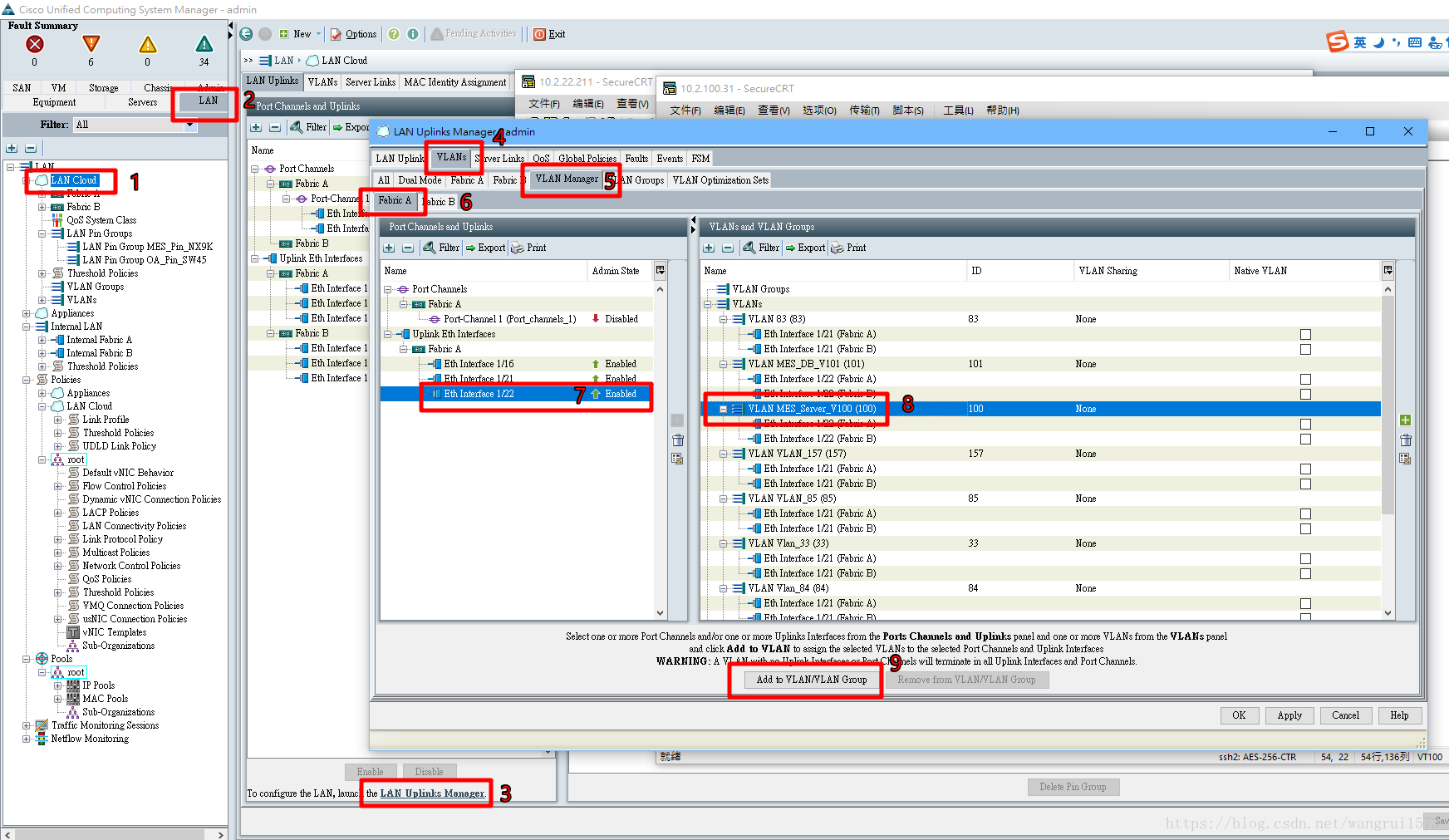Click the OK button
The image size is (1449, 840).
coord(1239,715)
